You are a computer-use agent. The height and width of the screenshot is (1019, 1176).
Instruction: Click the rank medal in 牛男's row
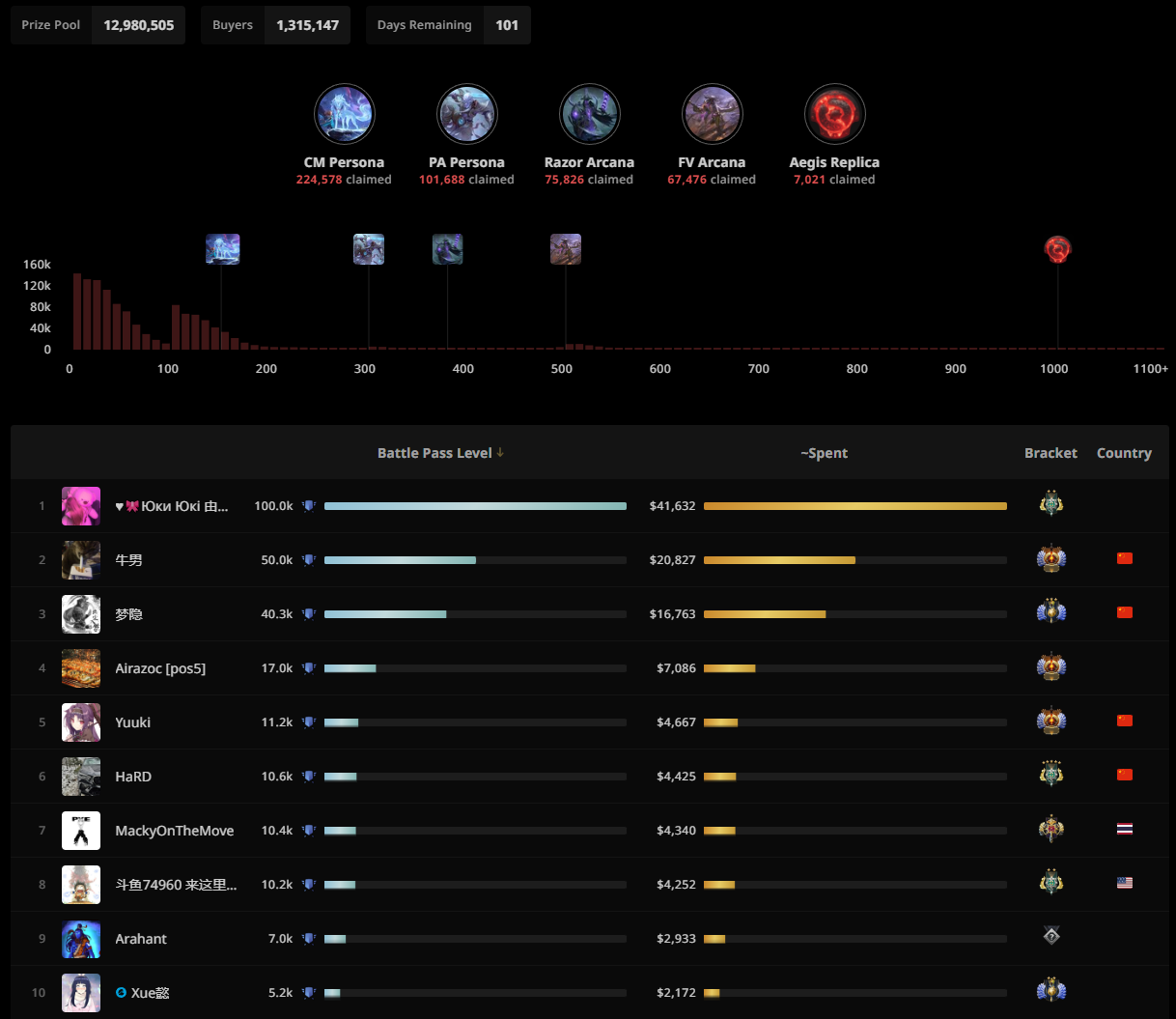1051,558
